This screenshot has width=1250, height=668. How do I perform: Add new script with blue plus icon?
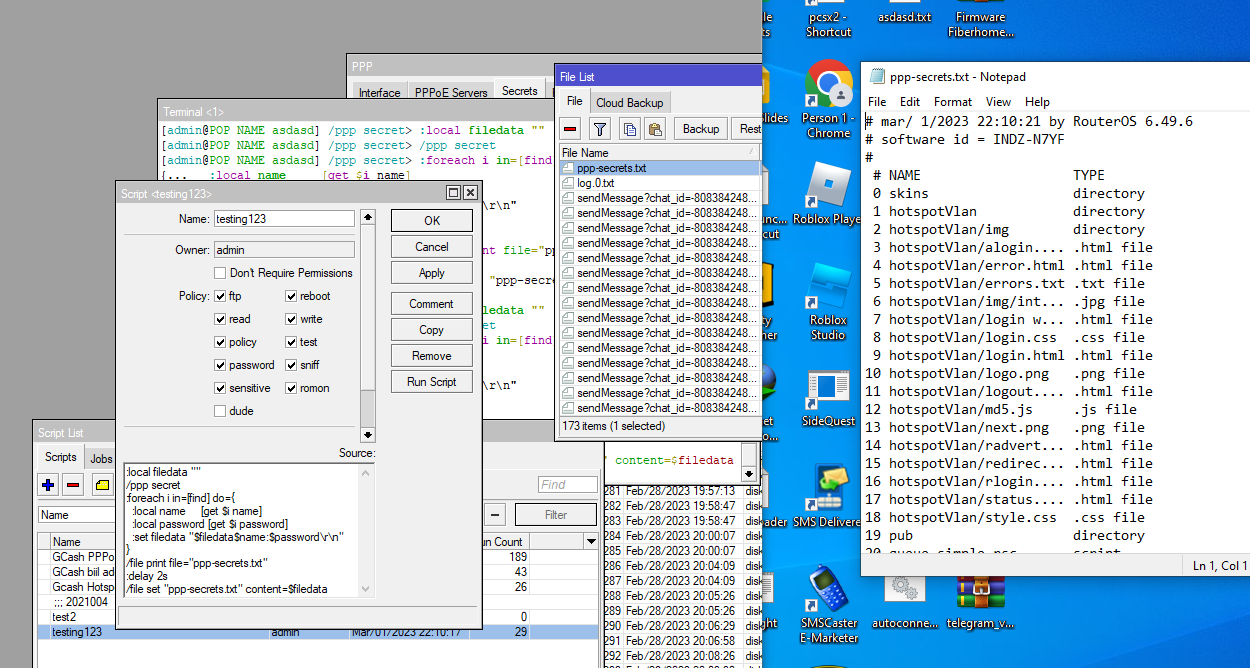coord(48,485)
